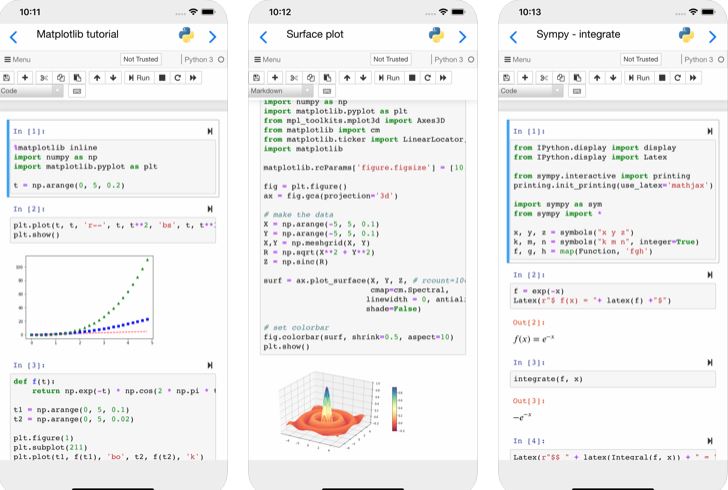Restart kernel in Surface plot toolbar
The image size is (728, 490).
click(x=427, y=78)
